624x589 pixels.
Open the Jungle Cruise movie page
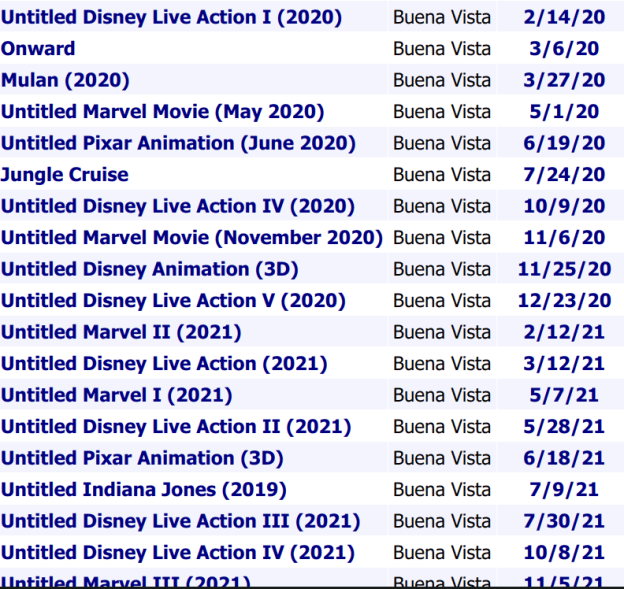(x=65, y=175)
